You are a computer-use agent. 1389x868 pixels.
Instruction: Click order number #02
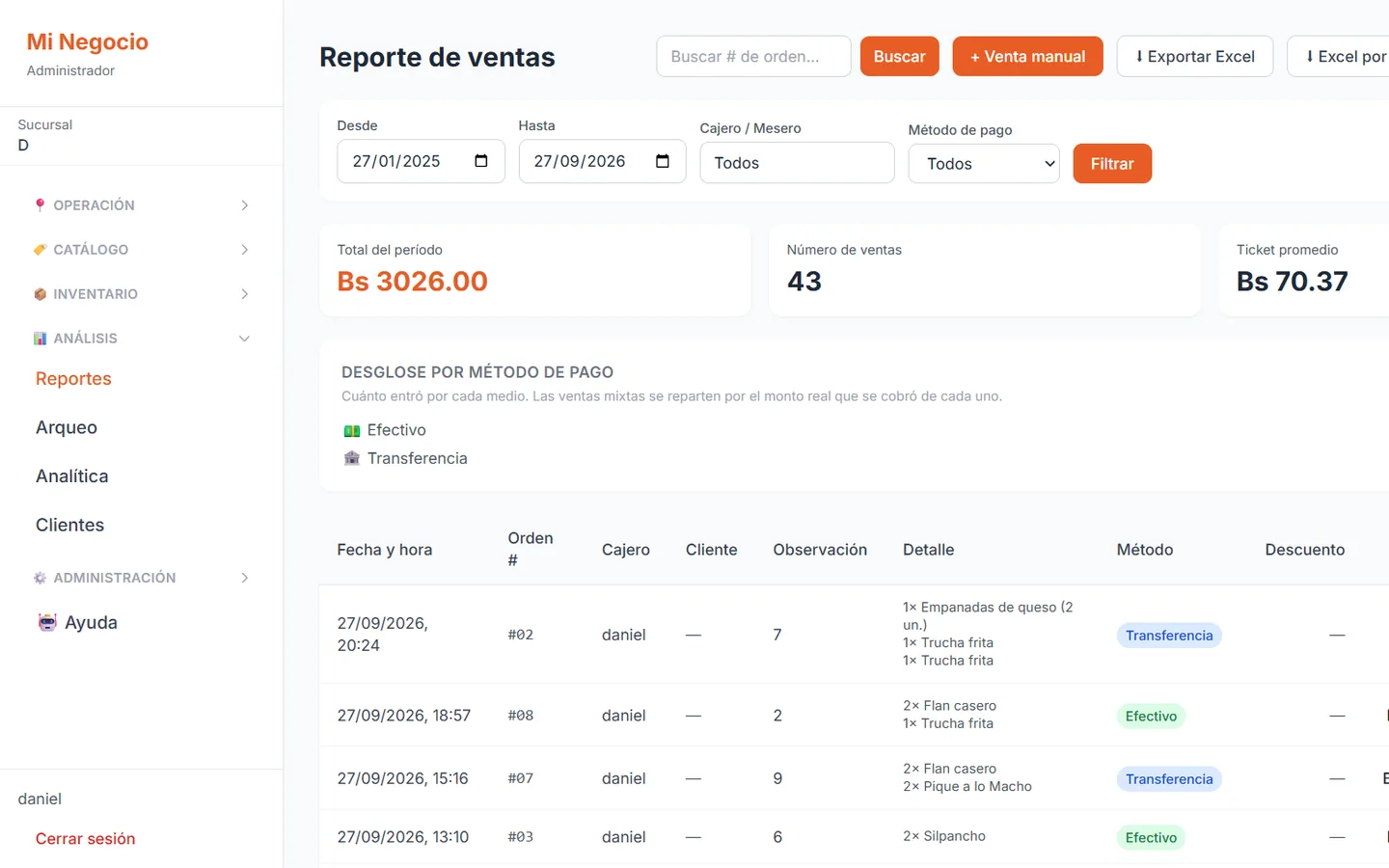tap(521, 635)
